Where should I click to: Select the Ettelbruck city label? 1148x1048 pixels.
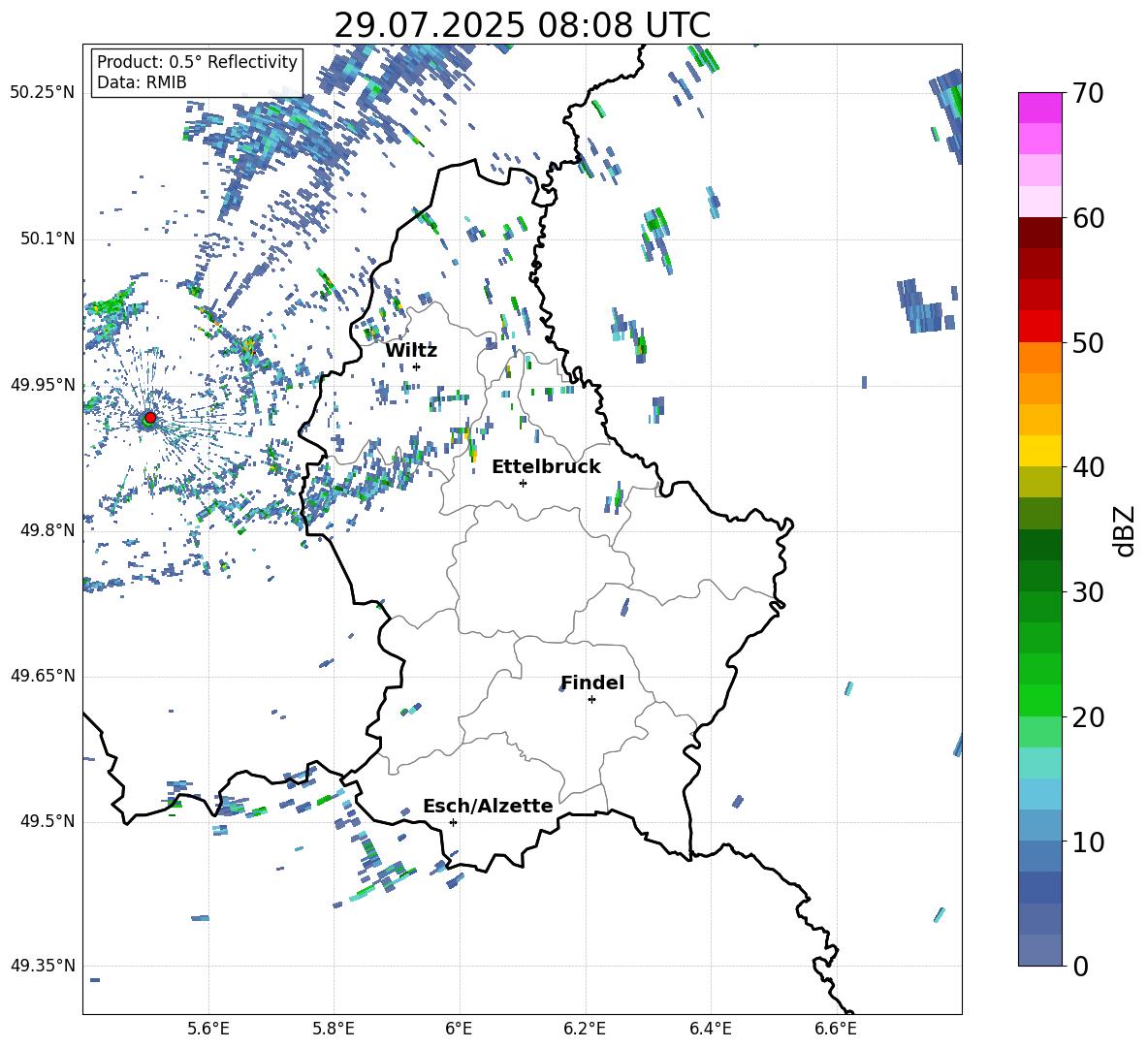point(546,467)
